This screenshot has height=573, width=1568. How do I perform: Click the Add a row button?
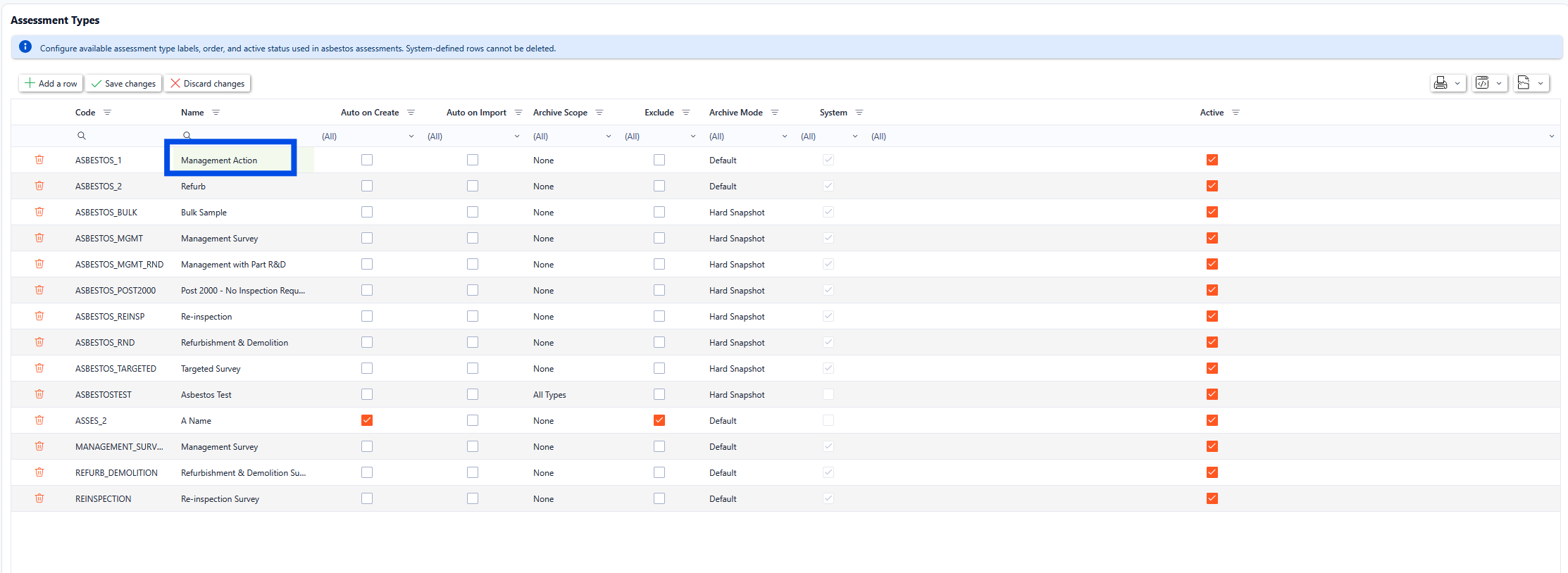(51, 83)
